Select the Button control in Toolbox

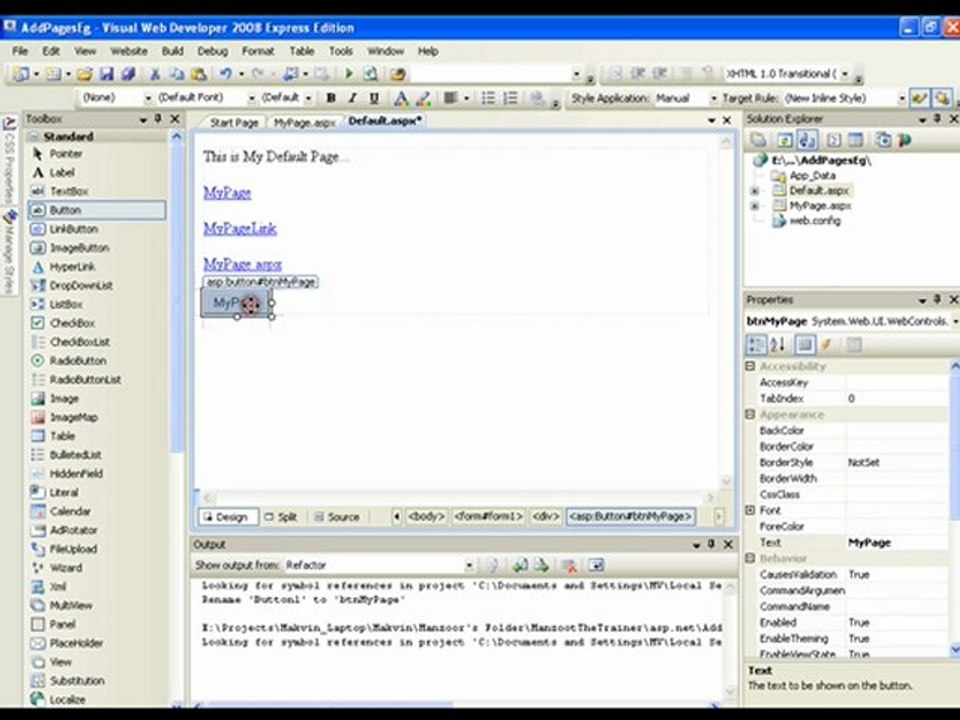(97, 210)
